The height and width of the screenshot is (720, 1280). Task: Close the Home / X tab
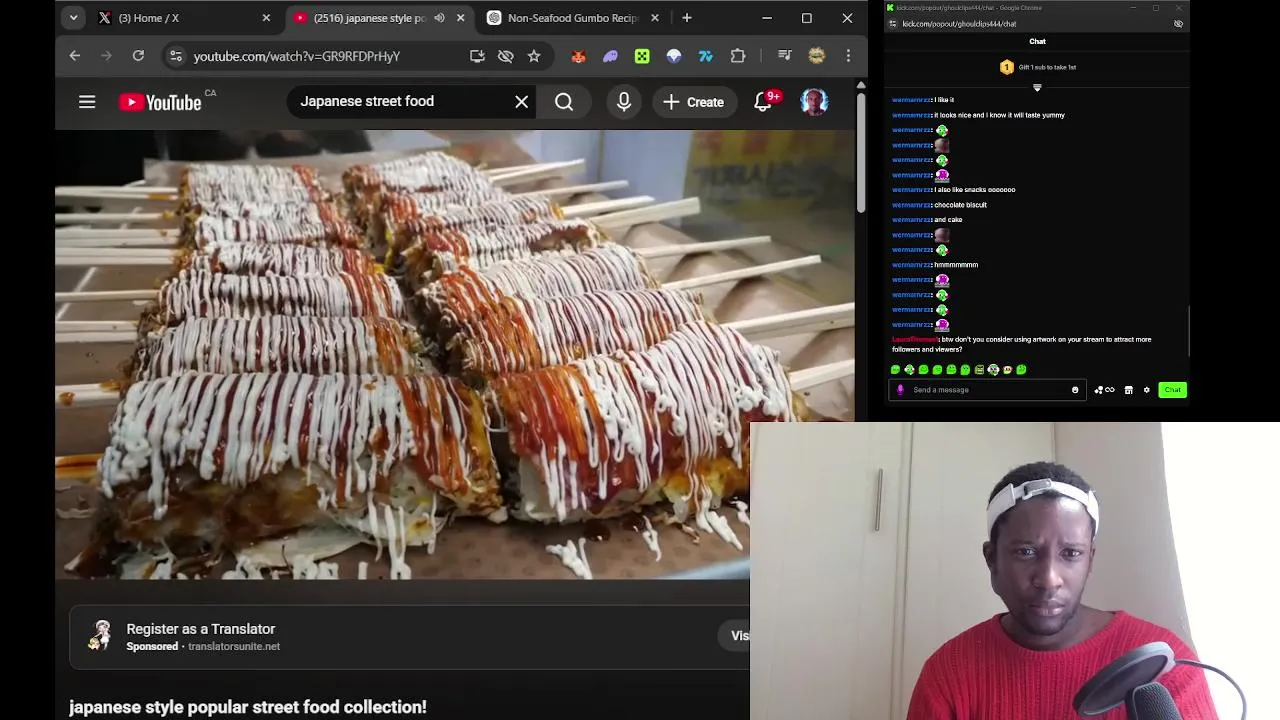[x=266, y=18]
